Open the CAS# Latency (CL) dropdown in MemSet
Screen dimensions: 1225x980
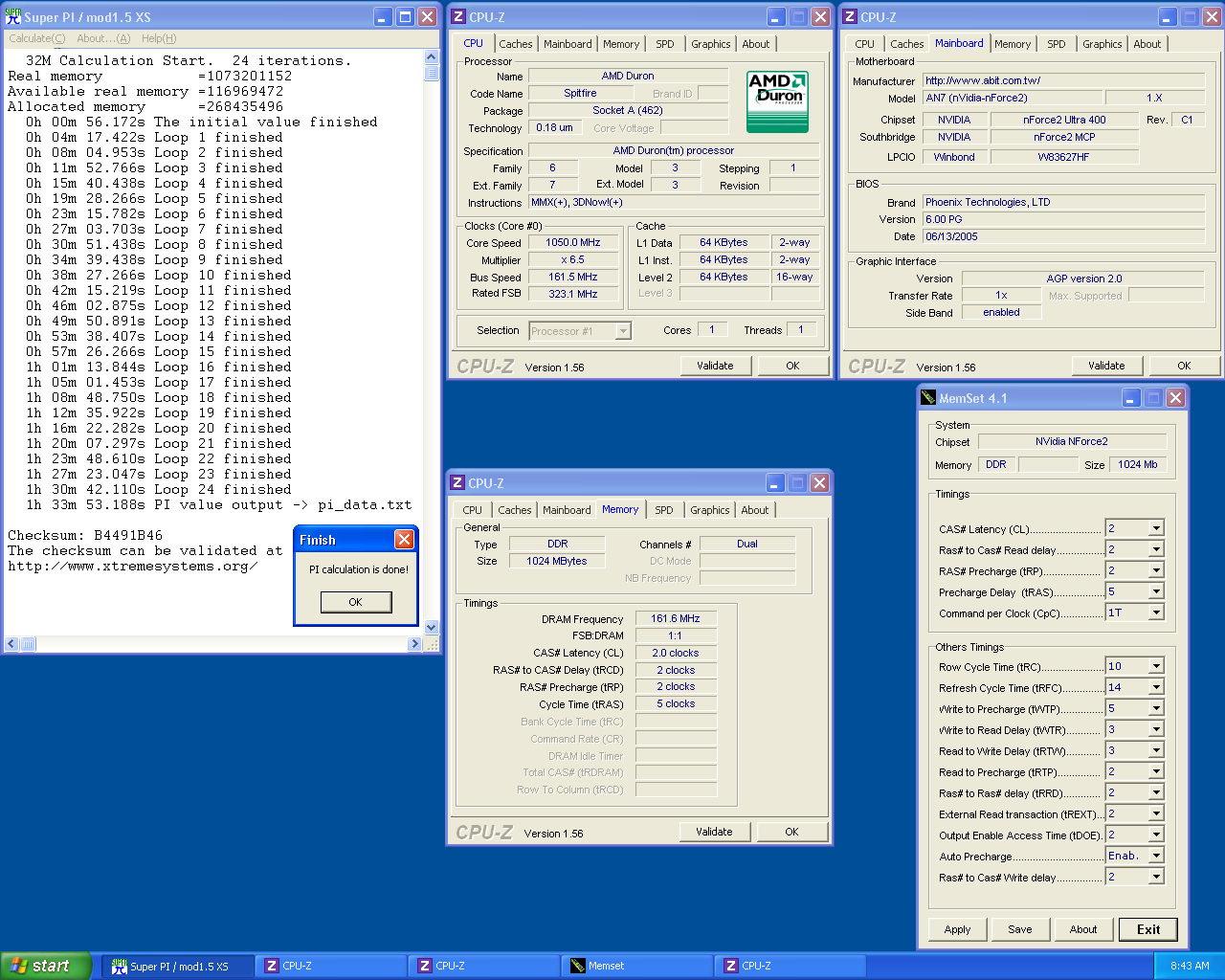tap(1156, 528)
